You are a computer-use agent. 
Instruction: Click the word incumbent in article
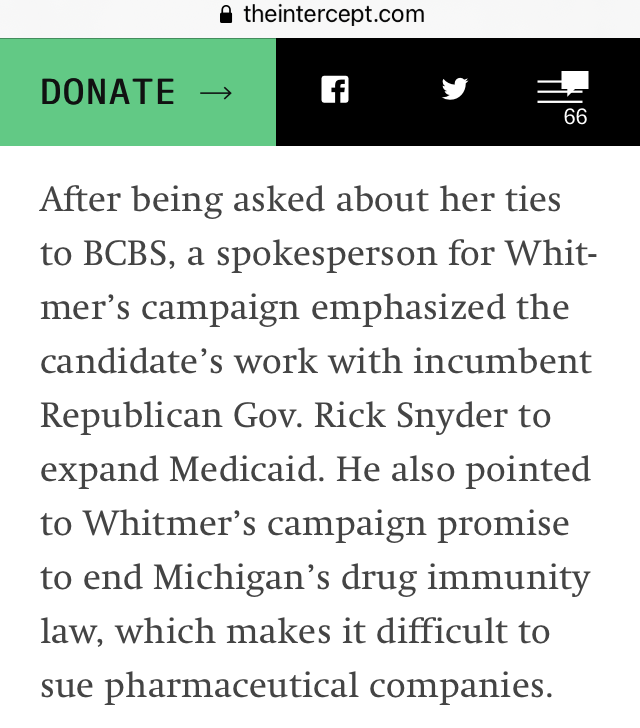[503, 361]
